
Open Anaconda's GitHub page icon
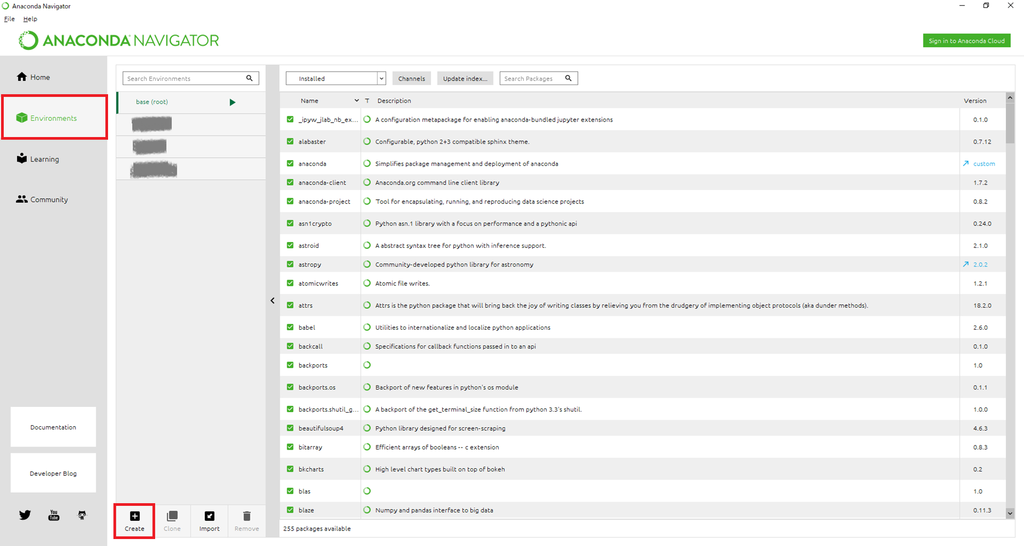coord(82,515)
